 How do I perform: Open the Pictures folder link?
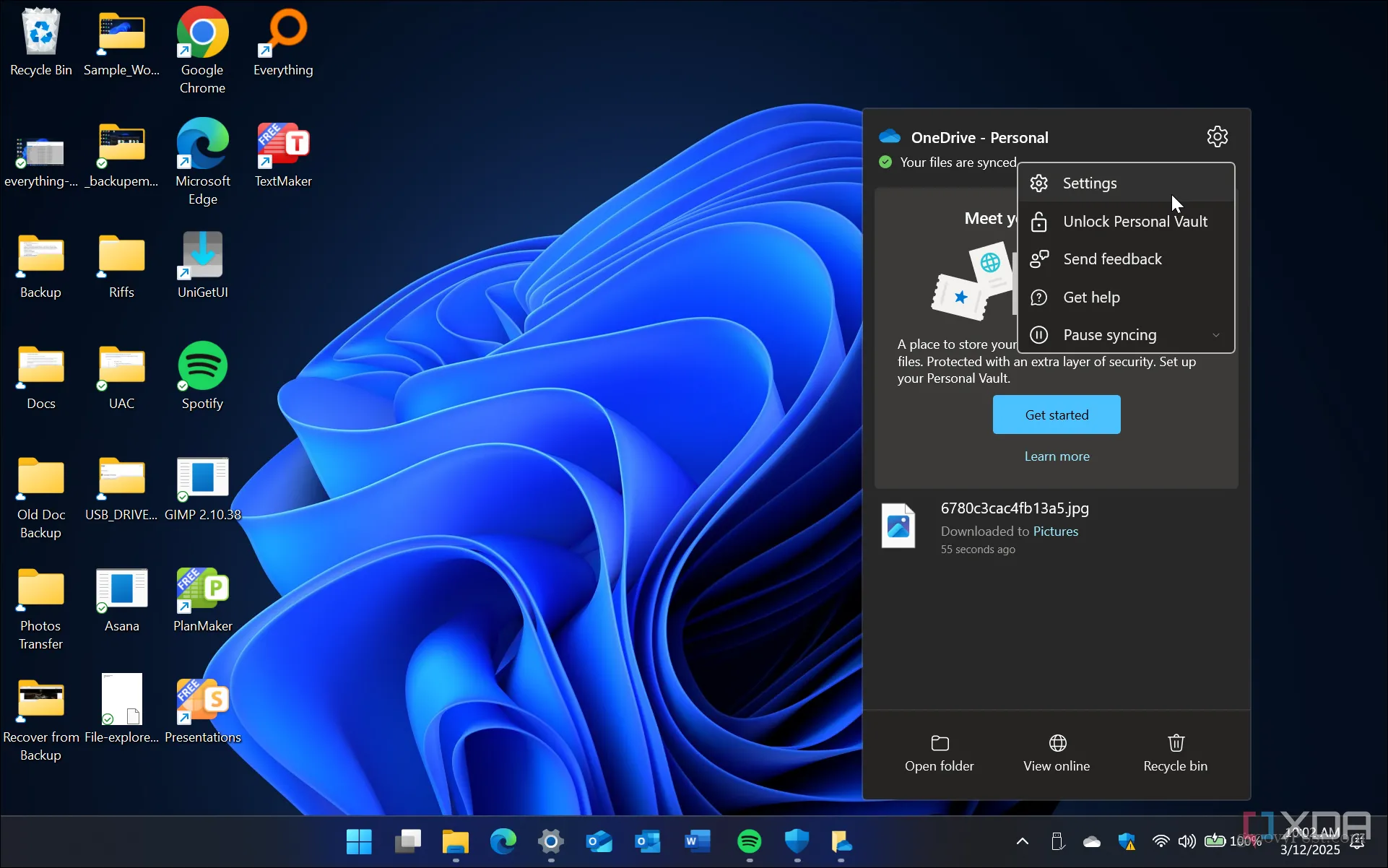coord(1055,531)
